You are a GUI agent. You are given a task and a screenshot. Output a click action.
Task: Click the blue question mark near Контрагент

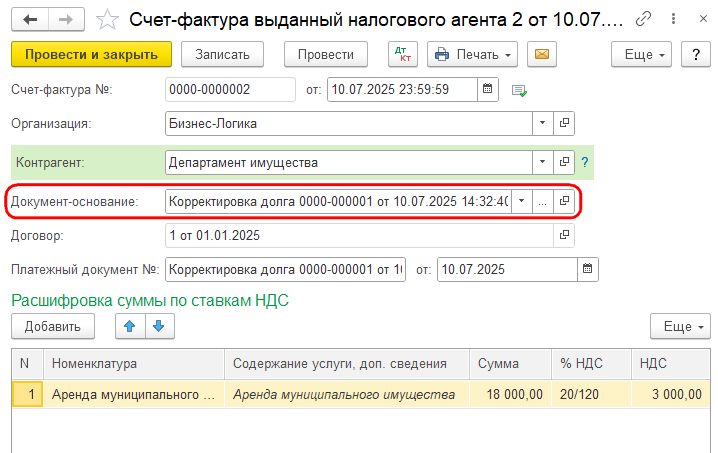(585, 162)
